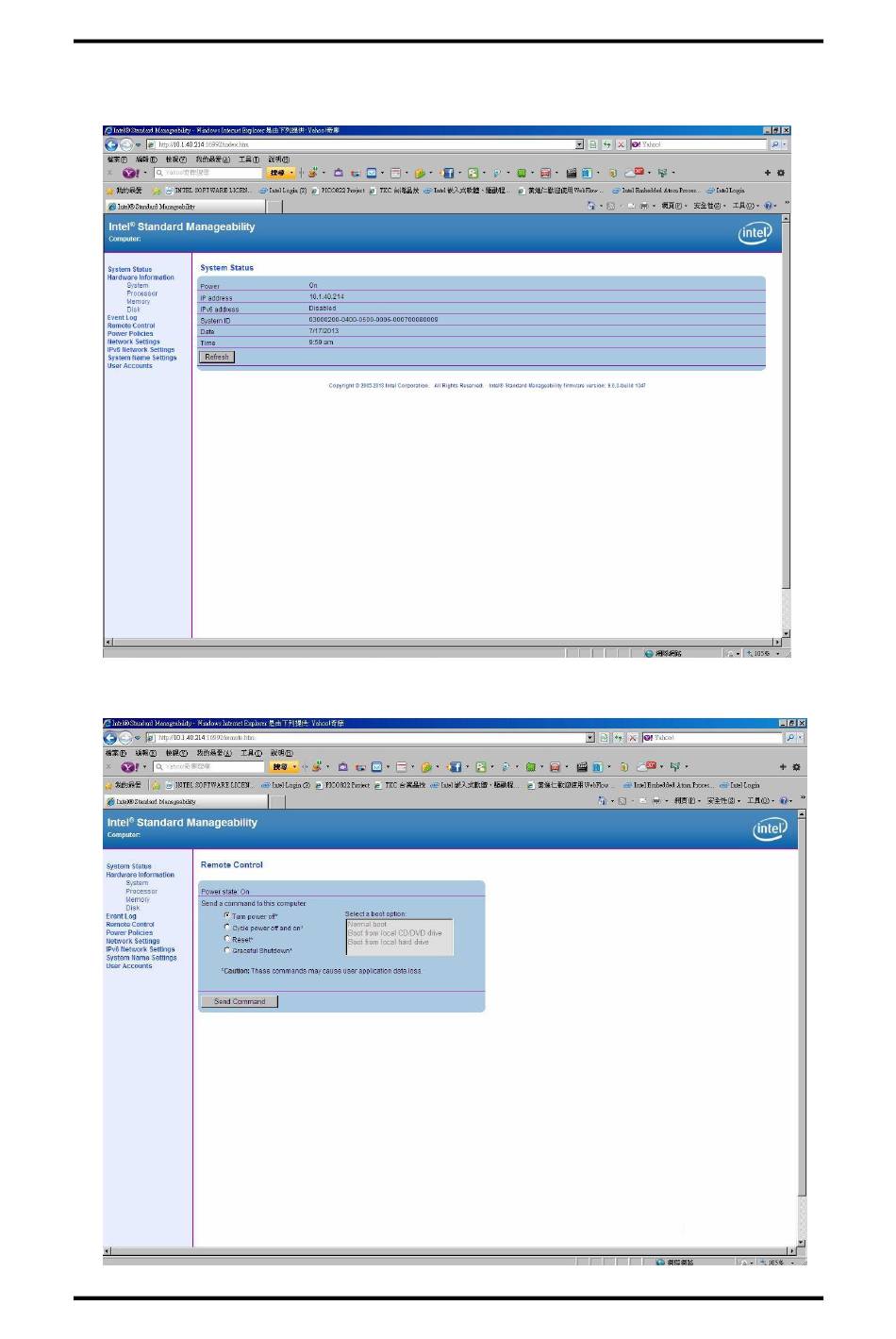The height and width of the screenshot is (1339, 896).
Task: Click the Intel logo in the System Status page header
Action: pyautogui.click(x=755, y=232)
